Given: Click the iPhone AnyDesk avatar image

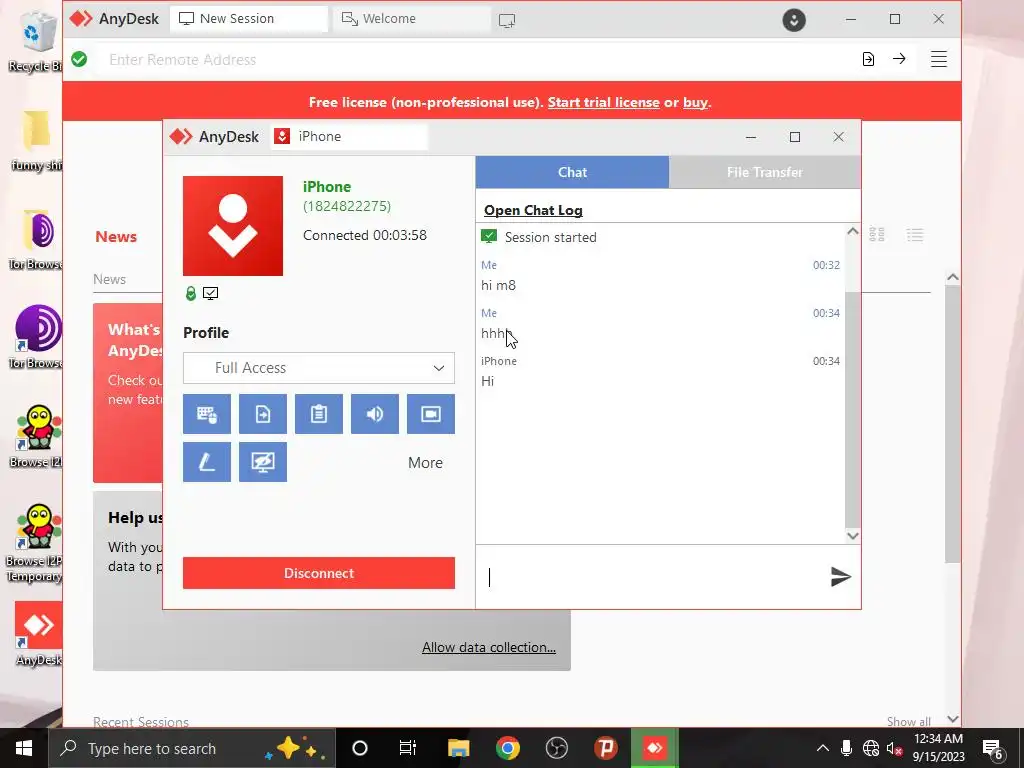Looking at the screenshot, I should [232, 226].
